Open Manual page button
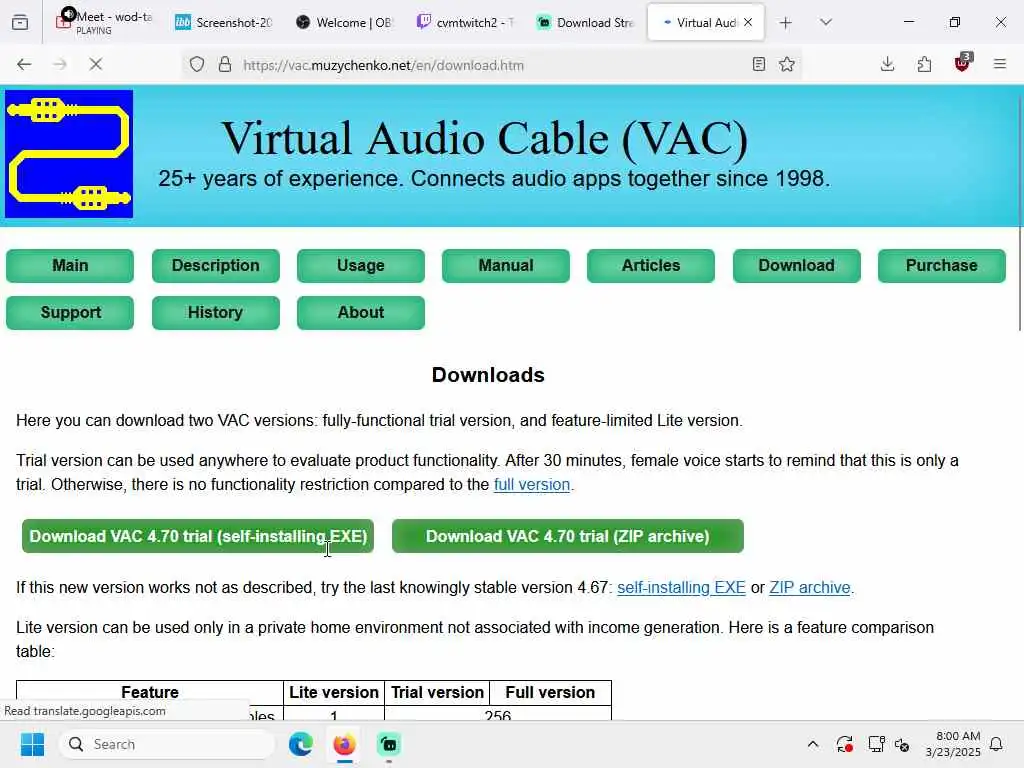This screenshot has width=1024, height=768. 505,266
